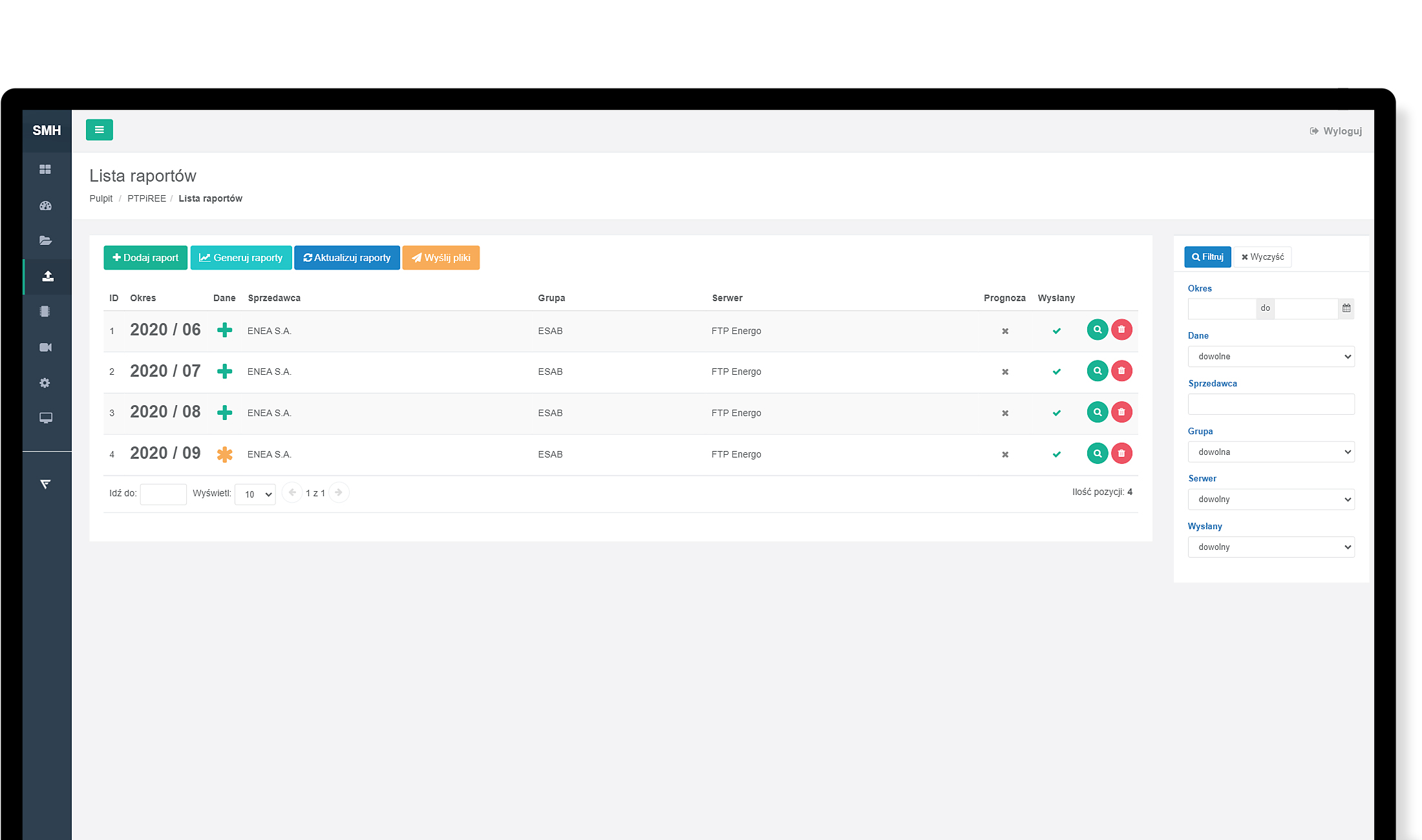Open the Wyświetl page size dropdown

pyautogui.click(x=255, y=494)
